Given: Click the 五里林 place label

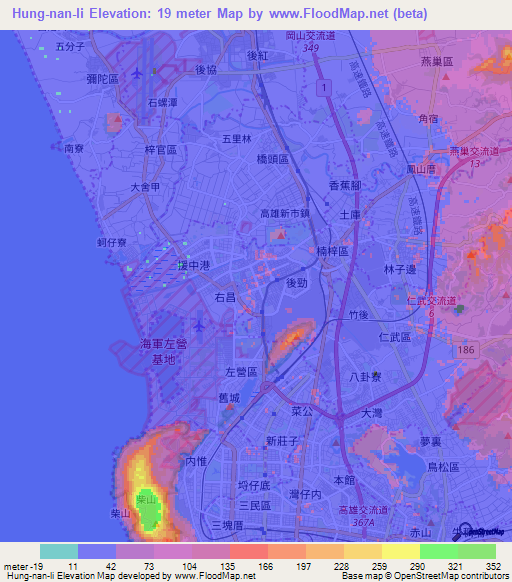Looking at the screenshot, I should coord(237,139).
